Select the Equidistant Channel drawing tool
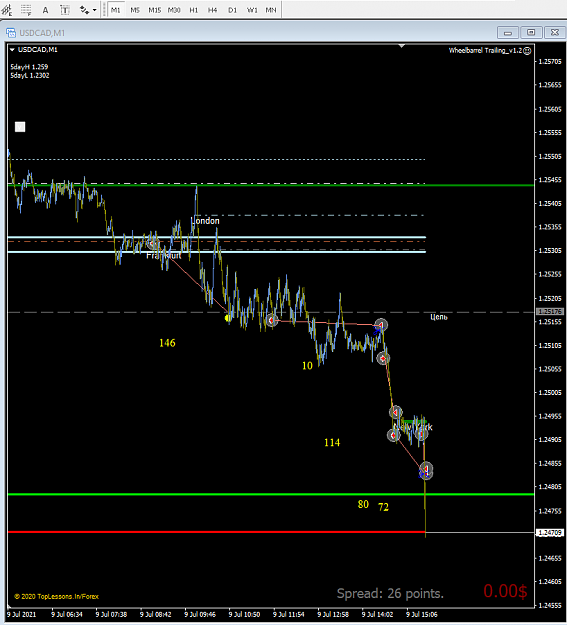Image resolution: width=567 pixels, height=625 pixels. coord(7,10)
